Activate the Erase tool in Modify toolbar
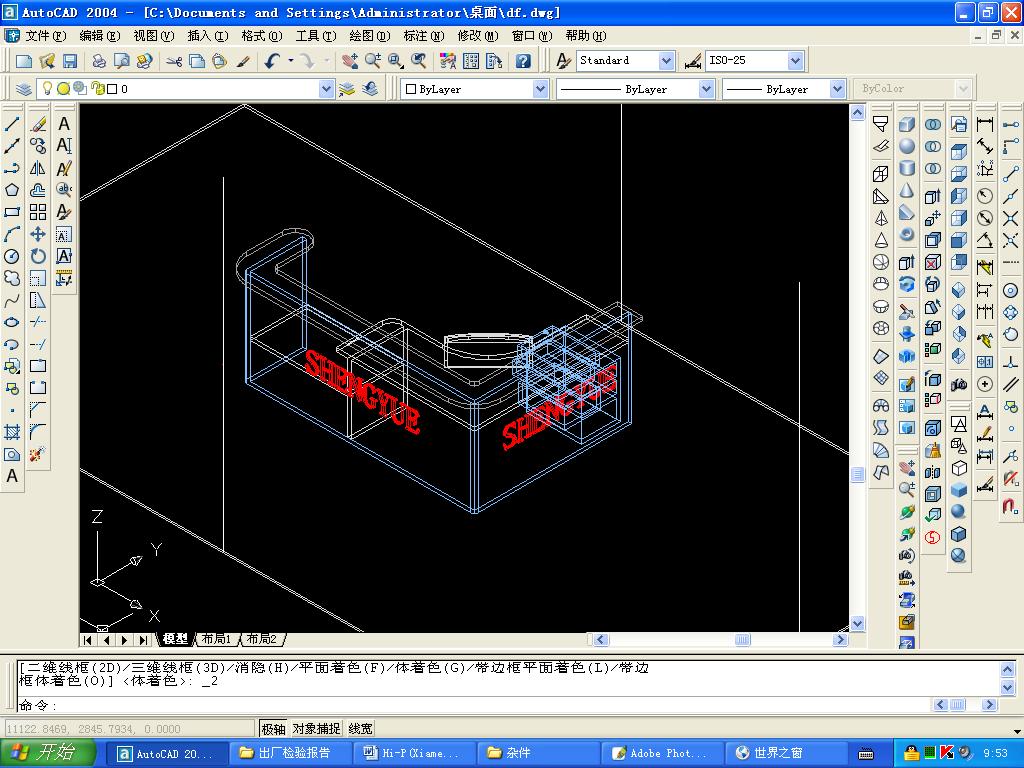This screenshot has height=768, width=1024. click(x=38, y=124)
